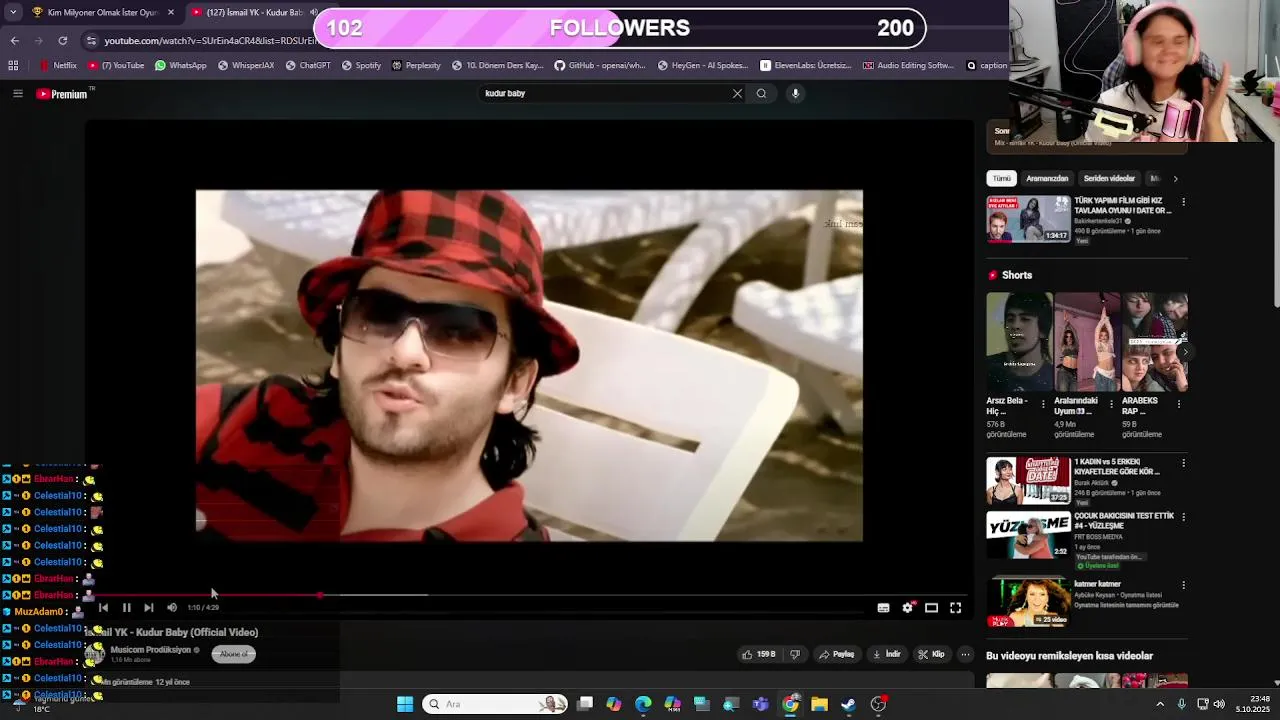Open the Spotify bookmark
The width and height of the screenshot is (1280, 720).
[362, 65]
